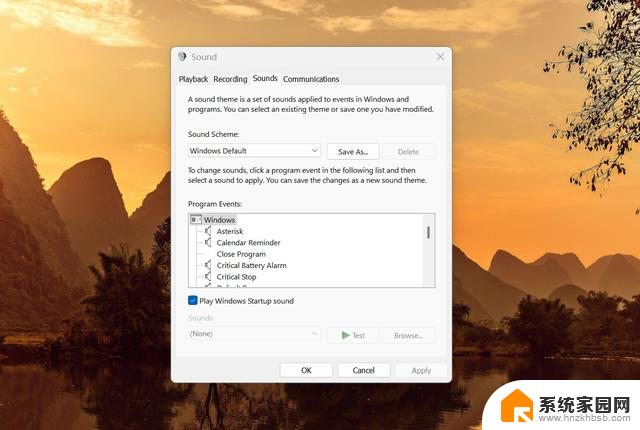Select the Windows root item in Program Events
Image resolution: width=640 pixels, height=430 pixels.
pyautogui.click(x=220, y=219)
